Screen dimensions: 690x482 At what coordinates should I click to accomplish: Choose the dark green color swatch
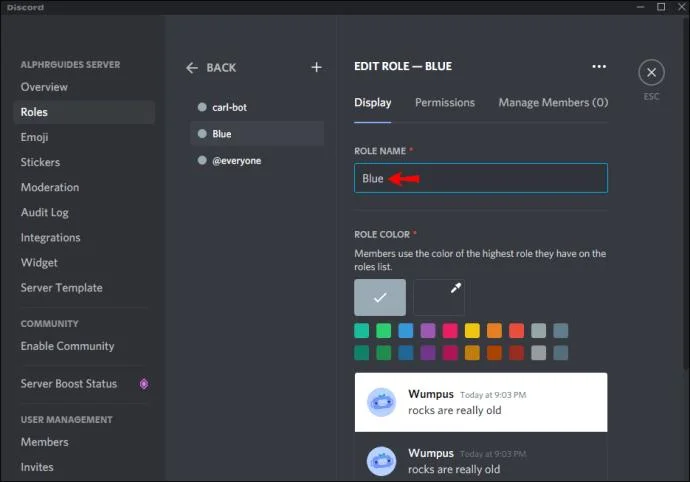click(x=384, y=353)
